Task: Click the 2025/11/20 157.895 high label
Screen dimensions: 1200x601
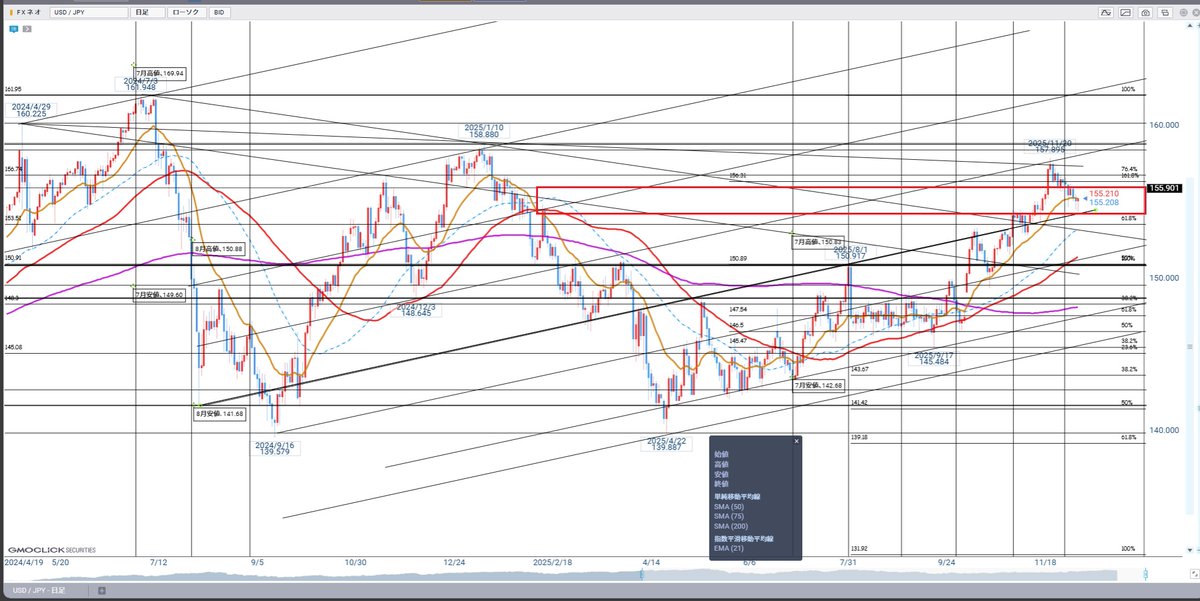Action: click(1051, 146)
